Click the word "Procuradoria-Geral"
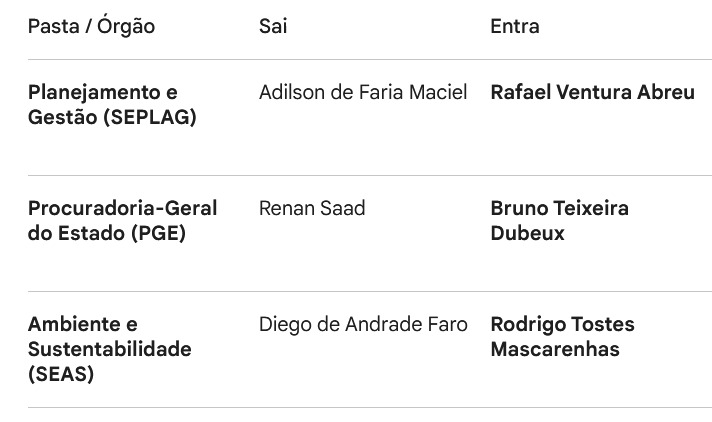 pos(122,209)
